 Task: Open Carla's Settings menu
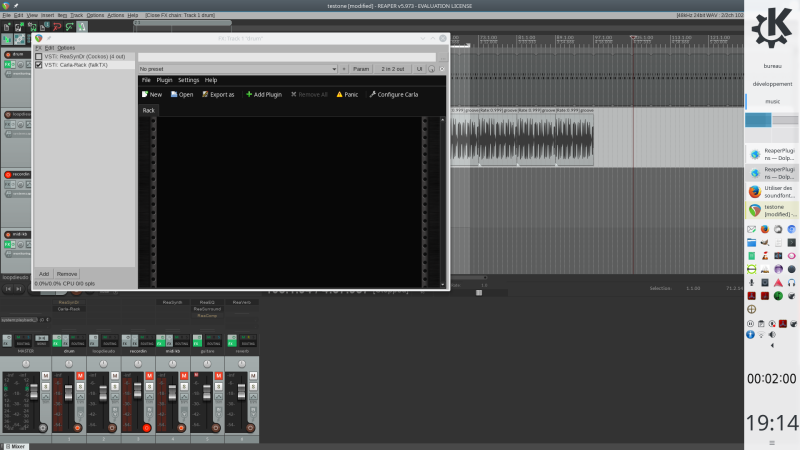[188, 80]
